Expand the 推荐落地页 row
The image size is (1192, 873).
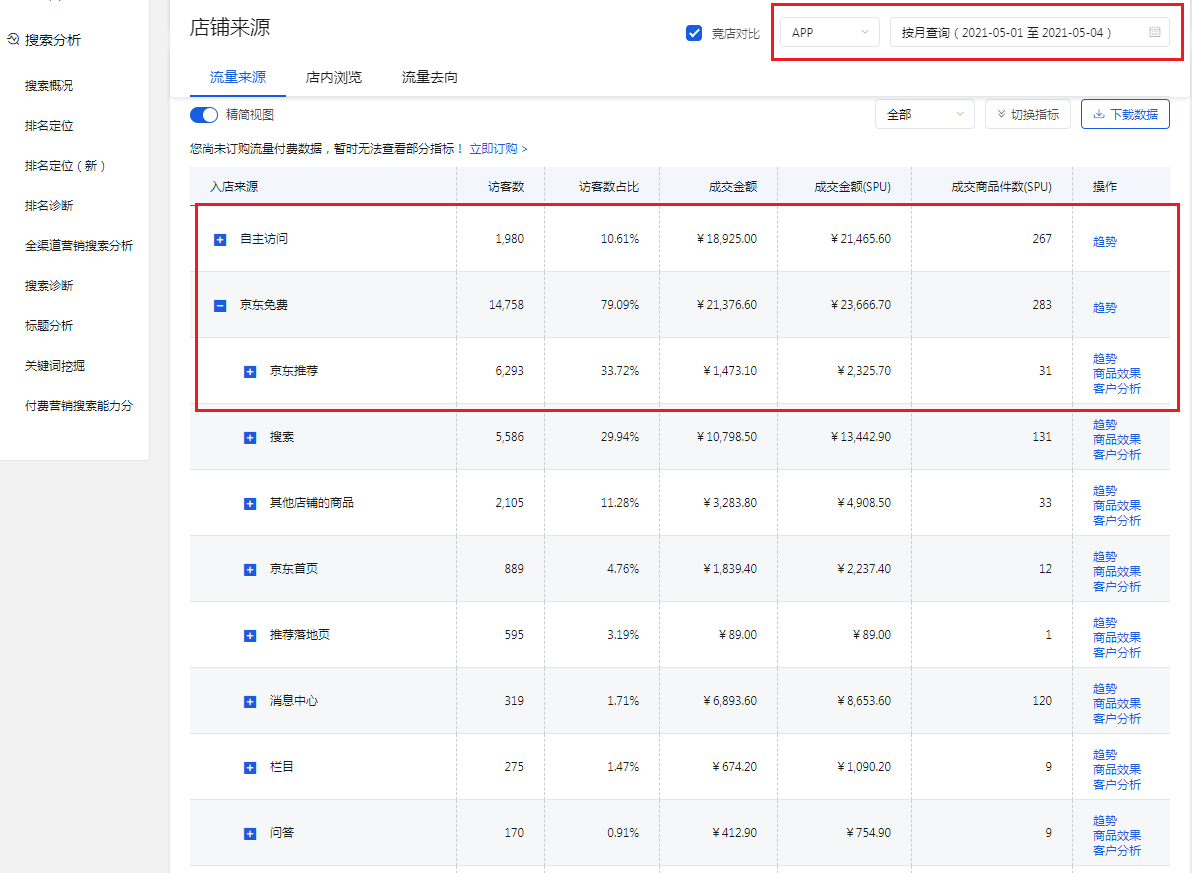[249, 636]
